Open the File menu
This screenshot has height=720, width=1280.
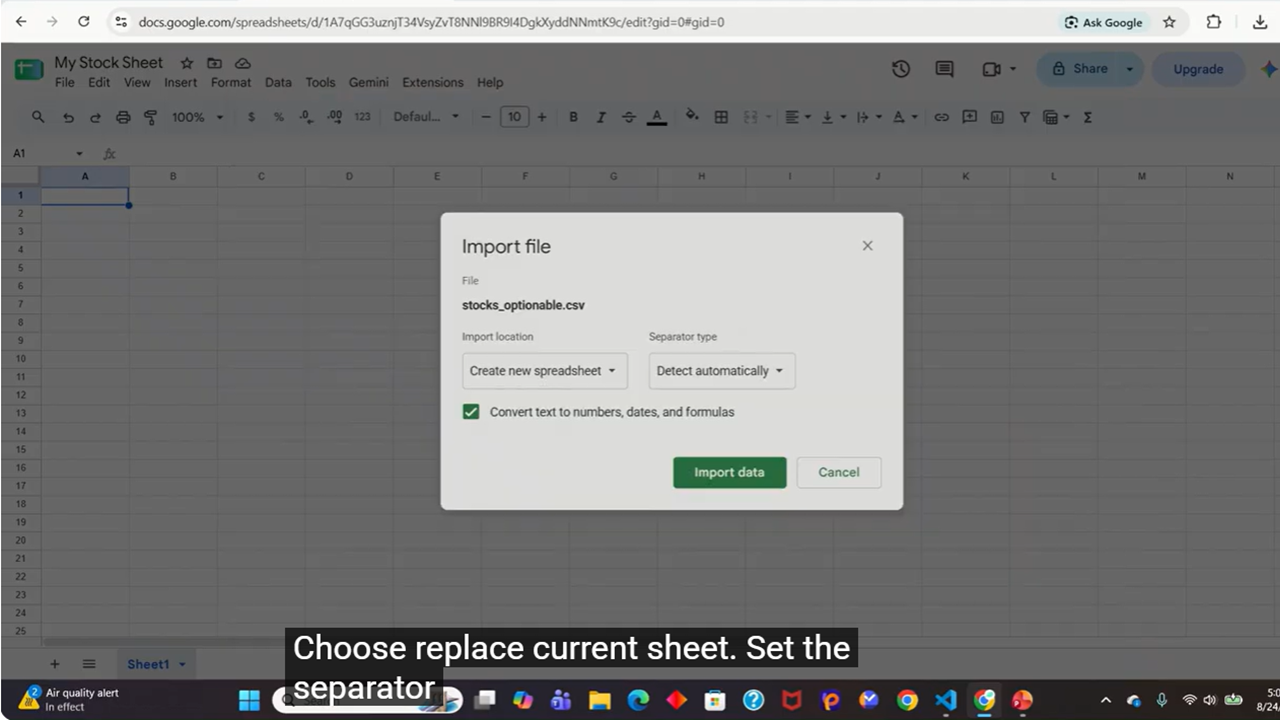65,83
